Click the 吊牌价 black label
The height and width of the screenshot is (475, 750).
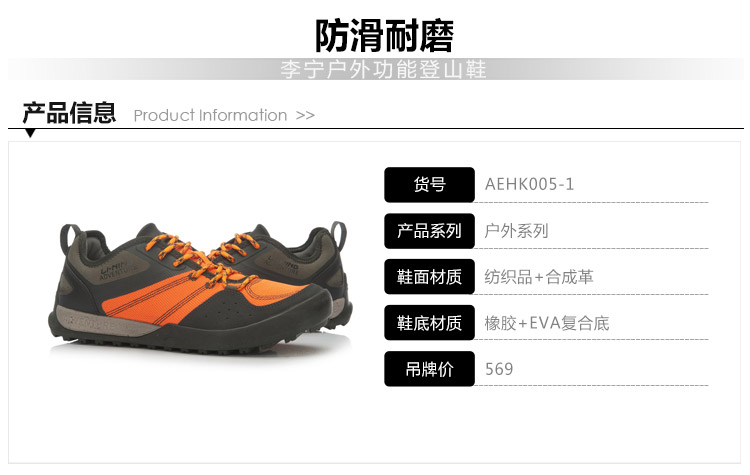tap(429, 369)
